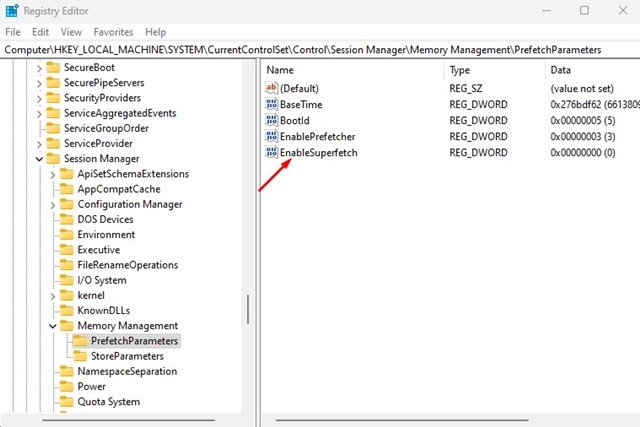Screen dimensions: 640x427
Task: Maximize the Registry Editor window
Action: click(584, 10)
